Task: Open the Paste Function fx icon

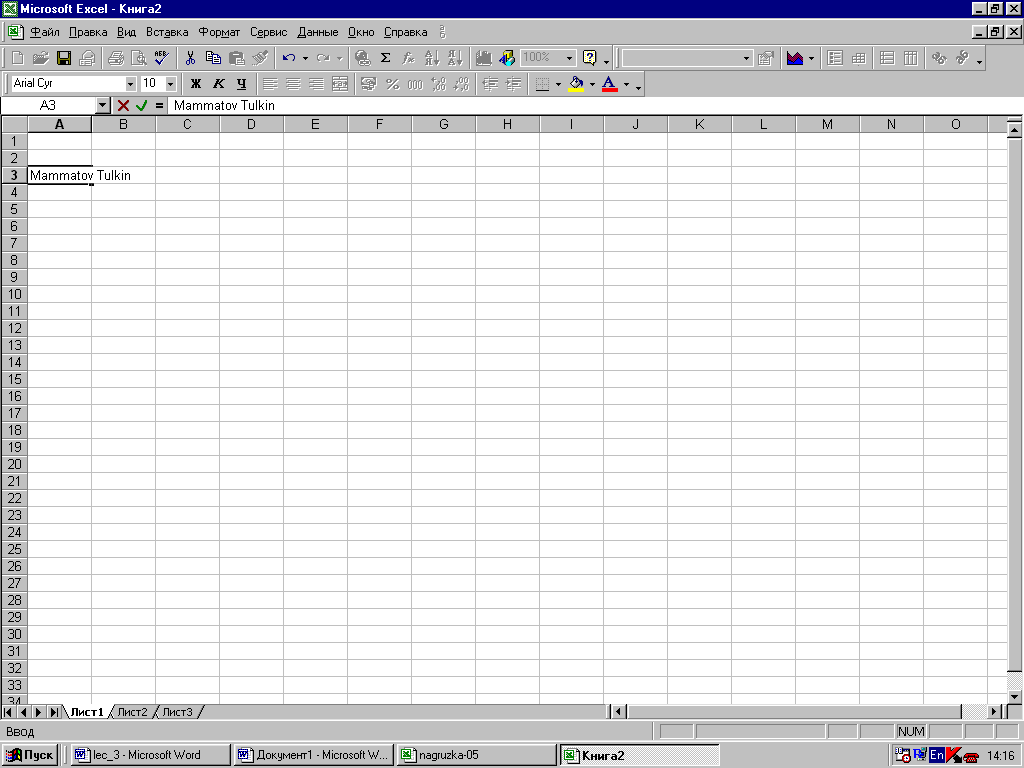Action: tap(408, 58)
